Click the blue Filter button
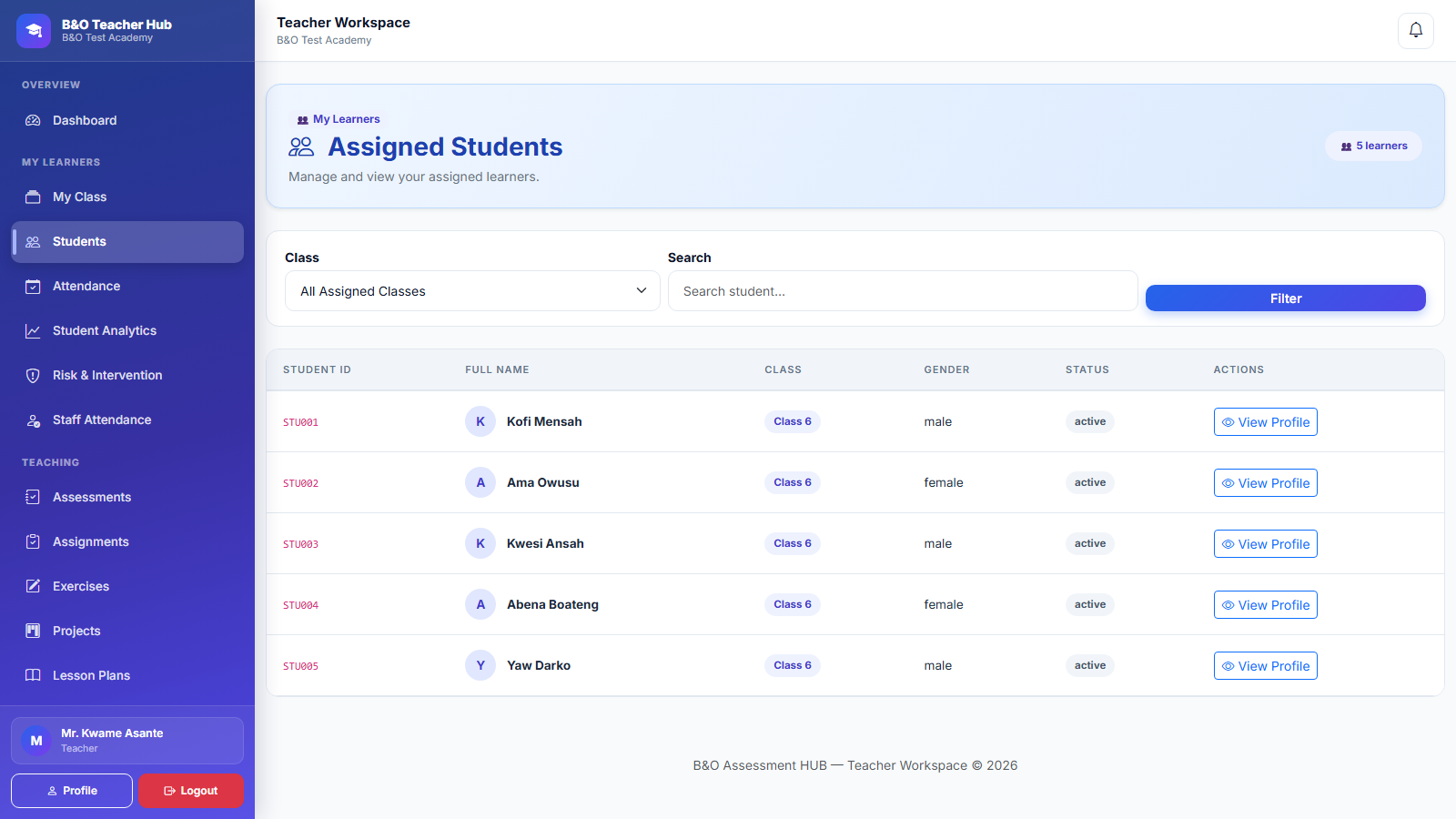Viewport: 1456px width, 819px height. coord(1286,298)
